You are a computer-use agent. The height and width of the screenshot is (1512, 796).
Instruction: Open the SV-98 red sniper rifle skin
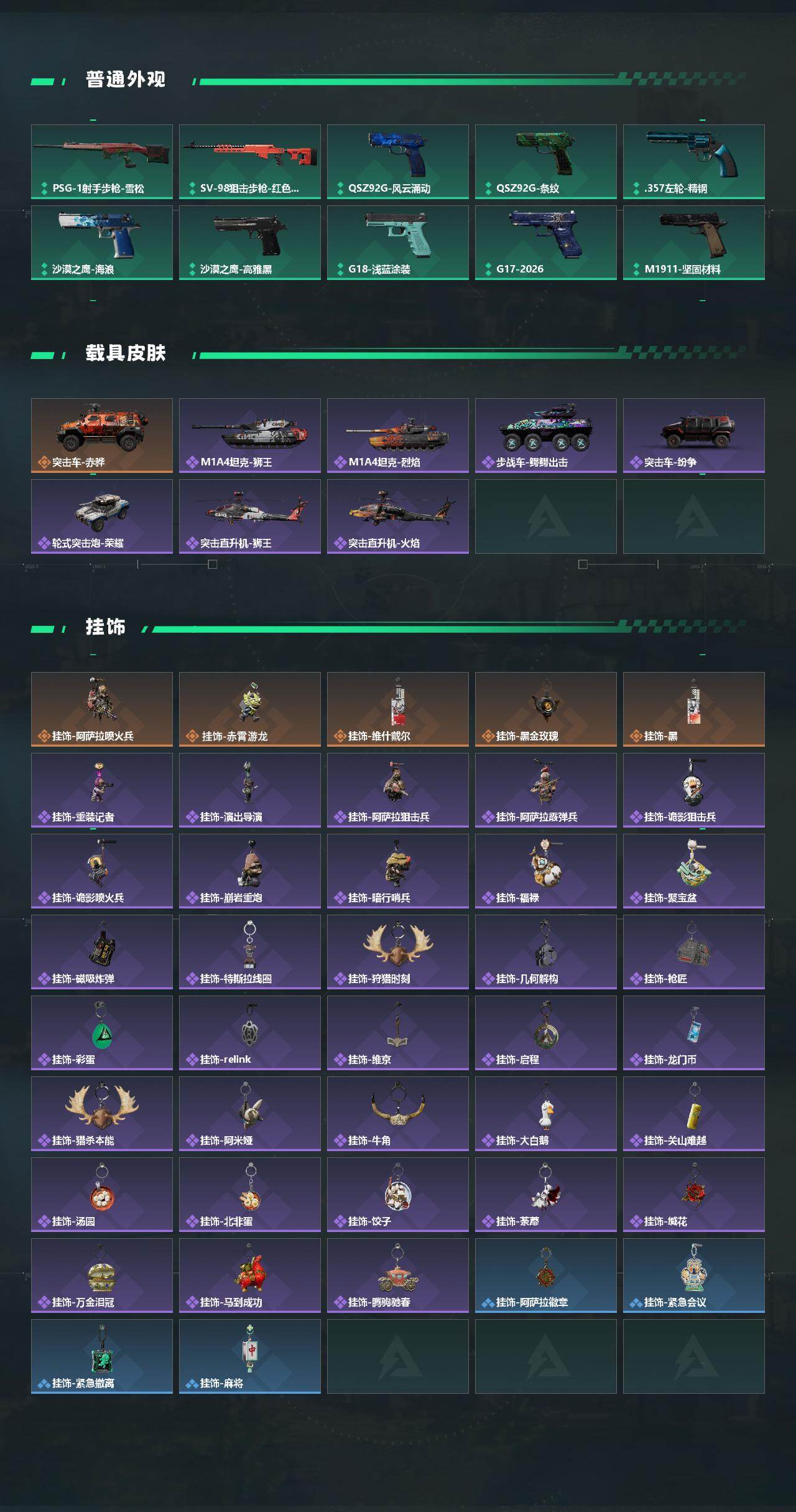250,162
